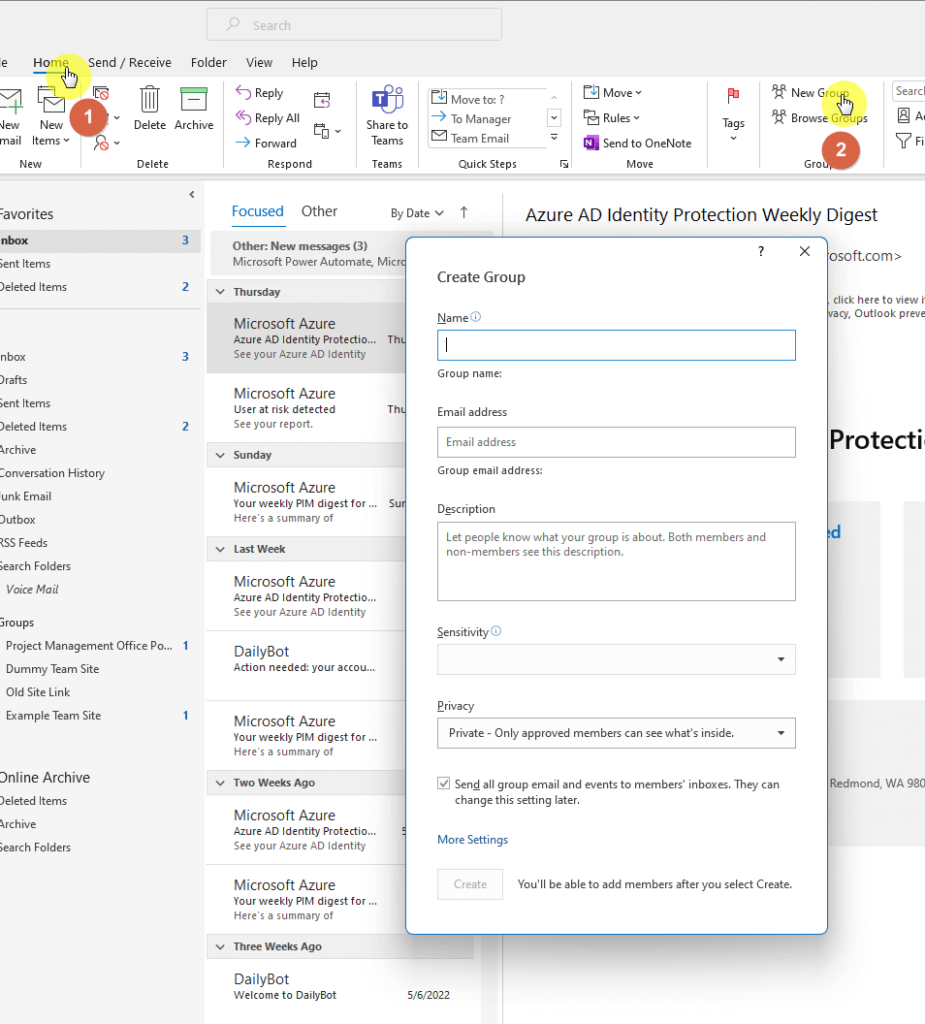This screenshot has height=1024, width=925.
Task: Collapse the Two Weeks Ago group
Action: [220, 782]
